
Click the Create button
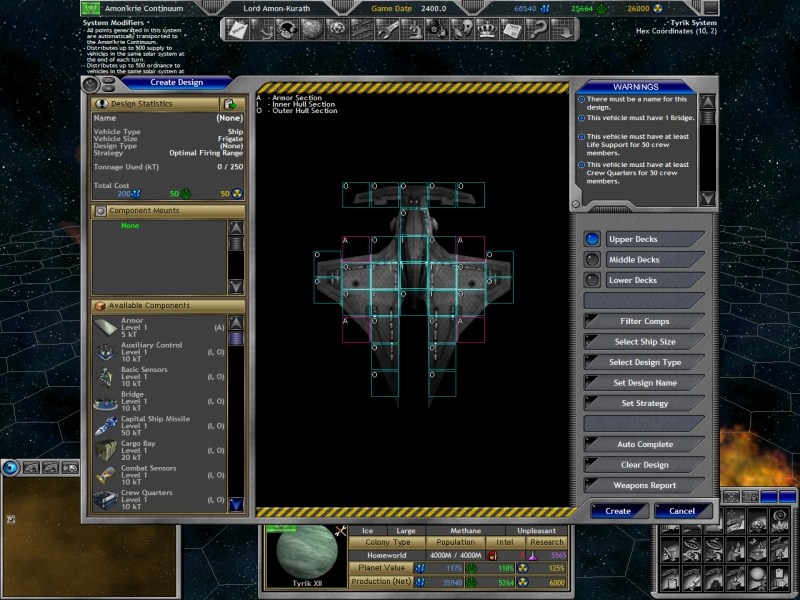(x=618, y=511)
